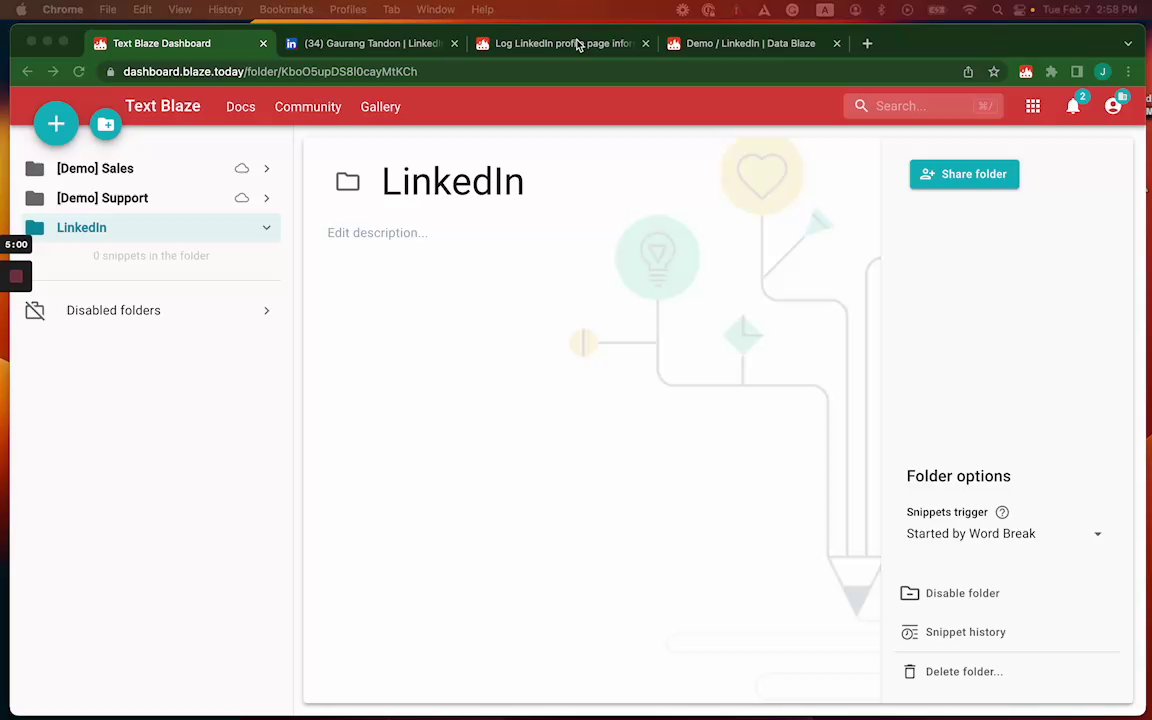Open the Profiles menu
This screenshot has height=720, width=1152.
pos(348,10)
